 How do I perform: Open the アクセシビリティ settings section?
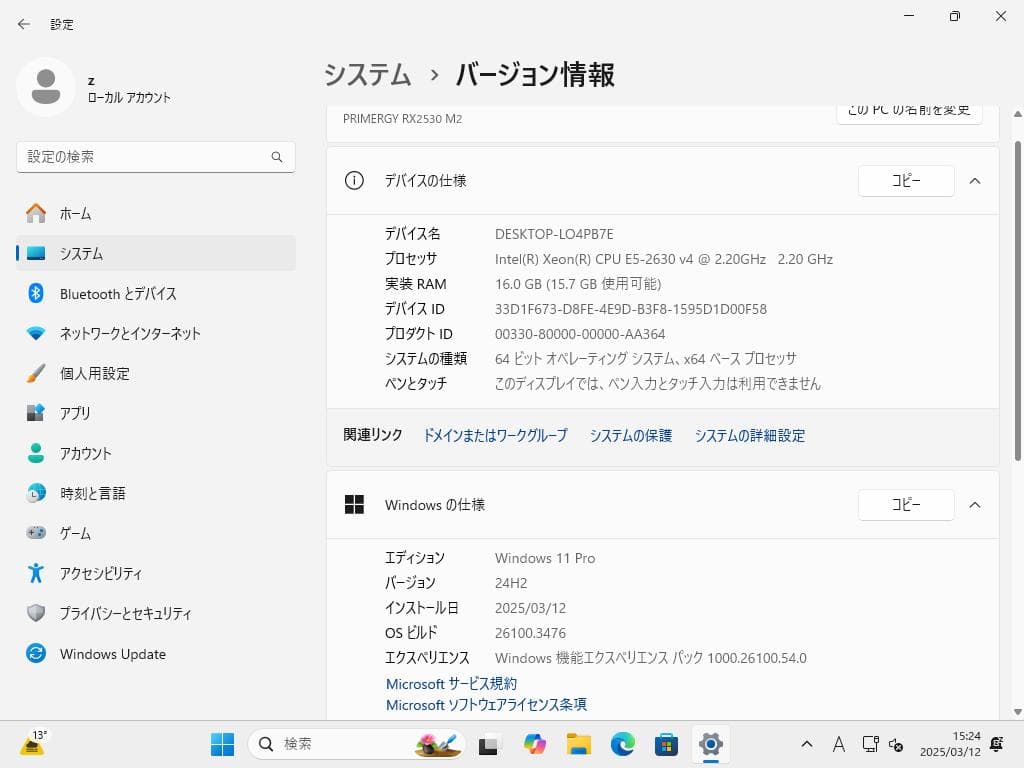[104, 573]
